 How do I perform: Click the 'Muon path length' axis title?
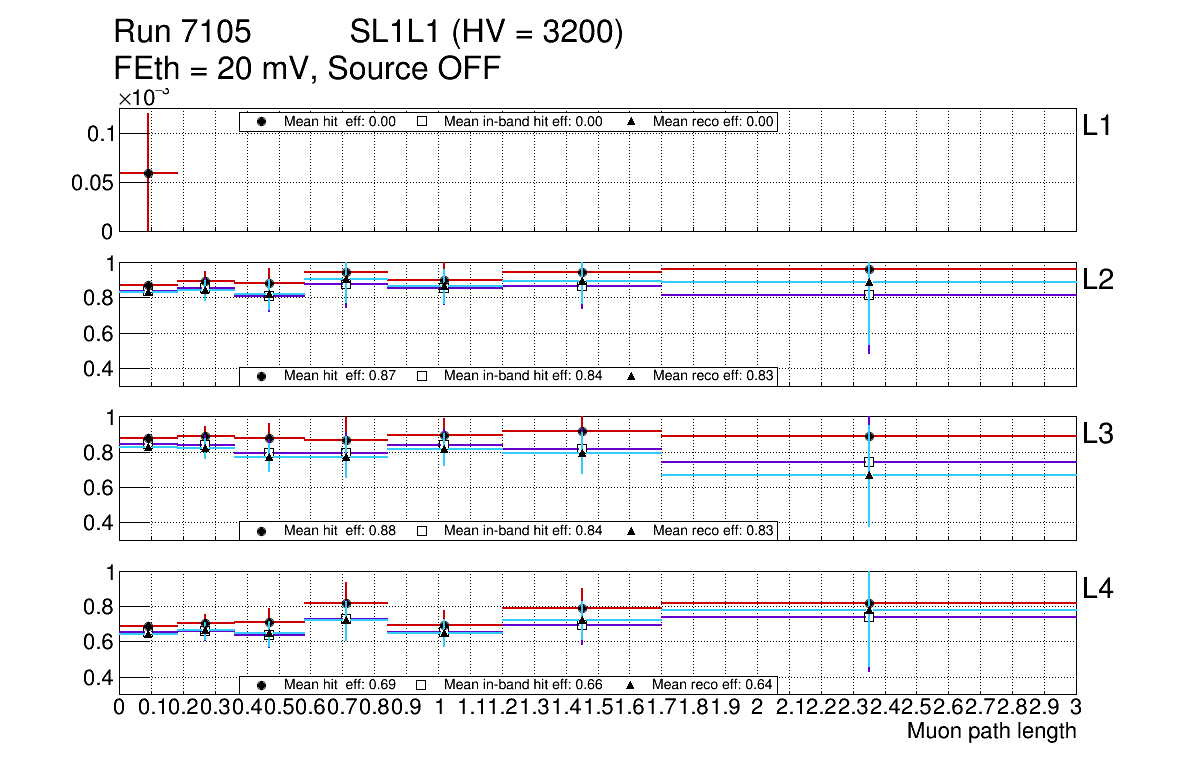point(991,731)
